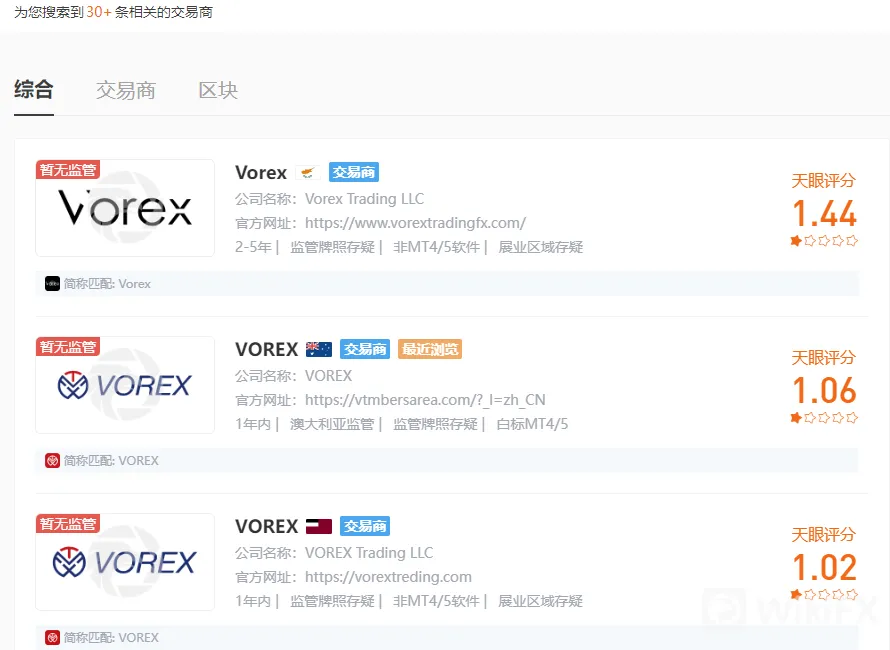Image resolution: width=890 pixels, height=650 pixels.
Task: Click 非MT4/5软件 tag in the Vorex 1.44 listing
Action: pyautogui.click(x=436, y=248)
